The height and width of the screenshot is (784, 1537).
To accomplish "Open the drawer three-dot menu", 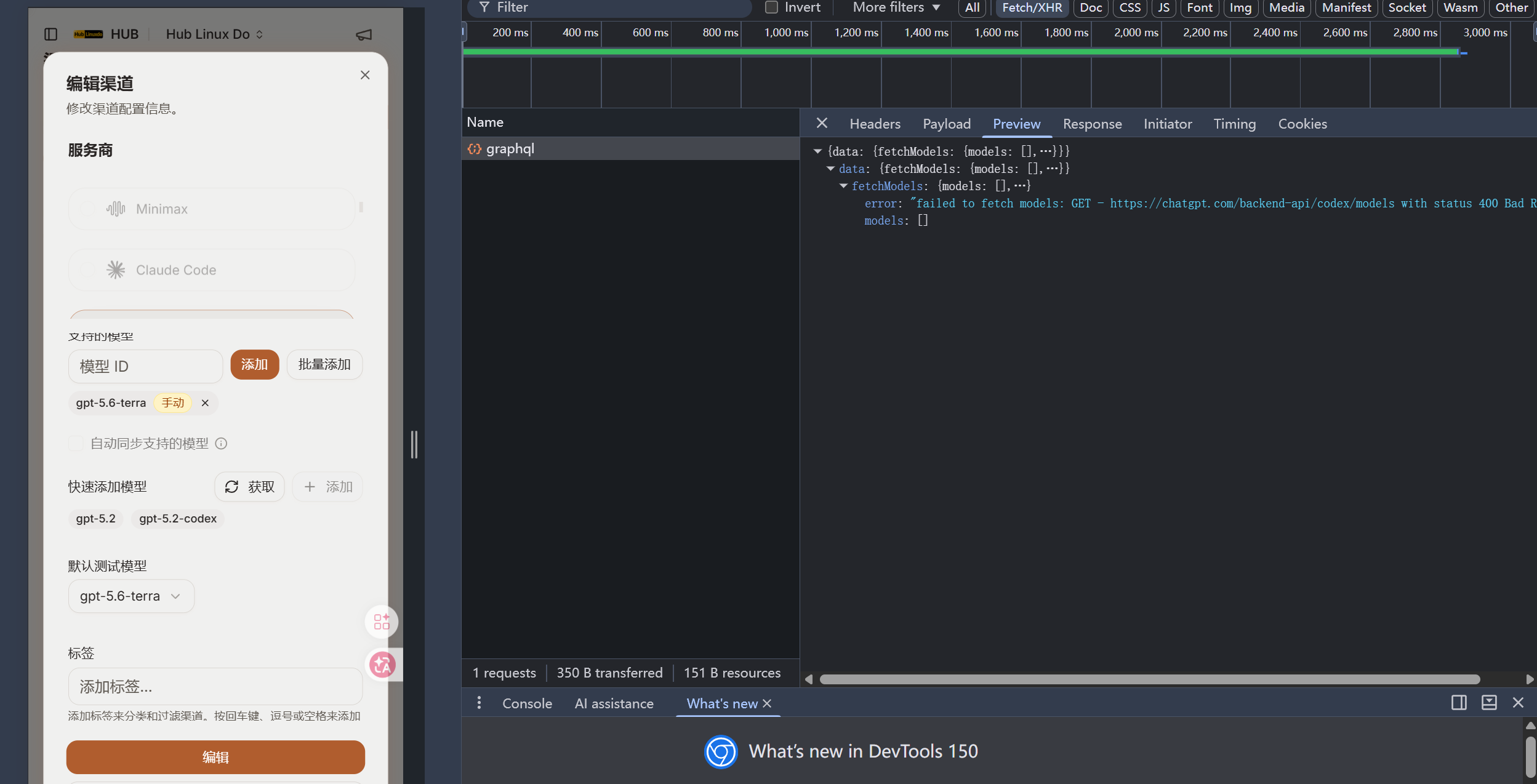I will [479, 703].
